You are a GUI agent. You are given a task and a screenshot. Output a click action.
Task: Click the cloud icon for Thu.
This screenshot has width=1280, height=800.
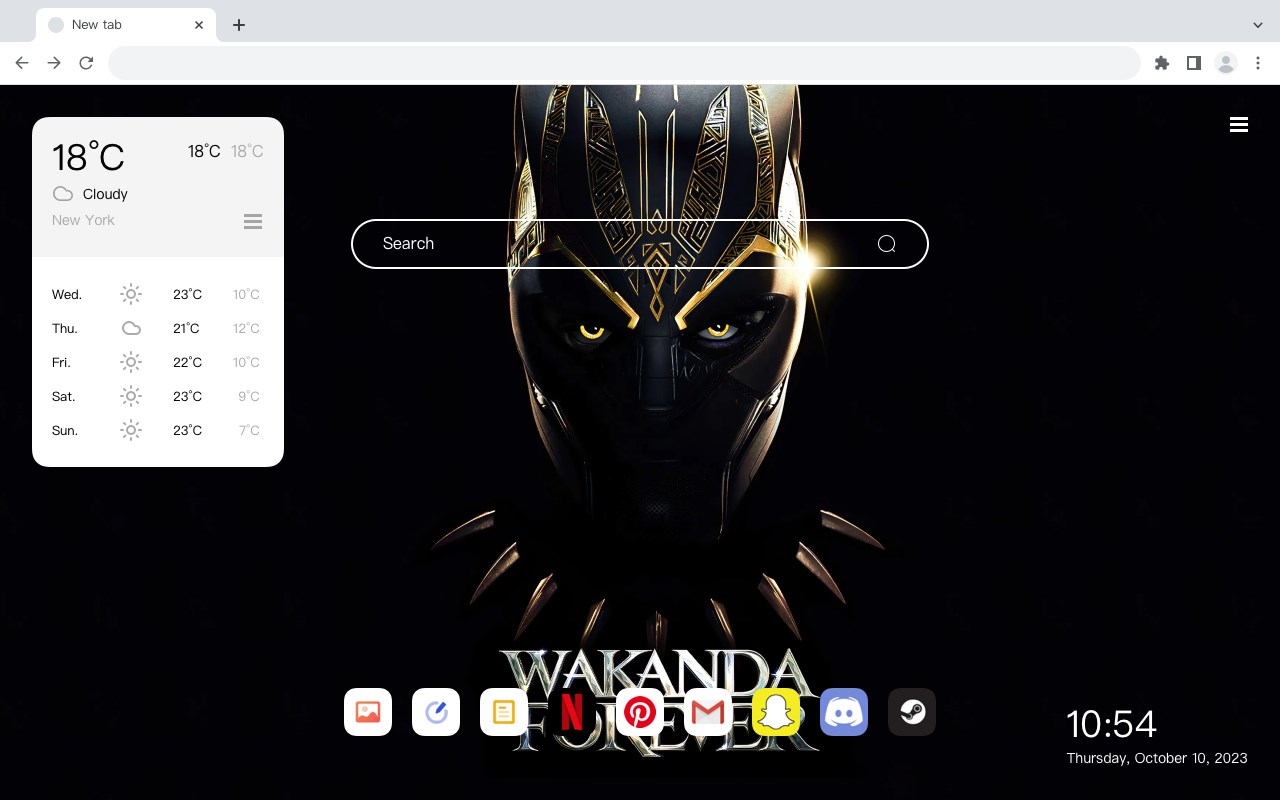tap(131, 328)
